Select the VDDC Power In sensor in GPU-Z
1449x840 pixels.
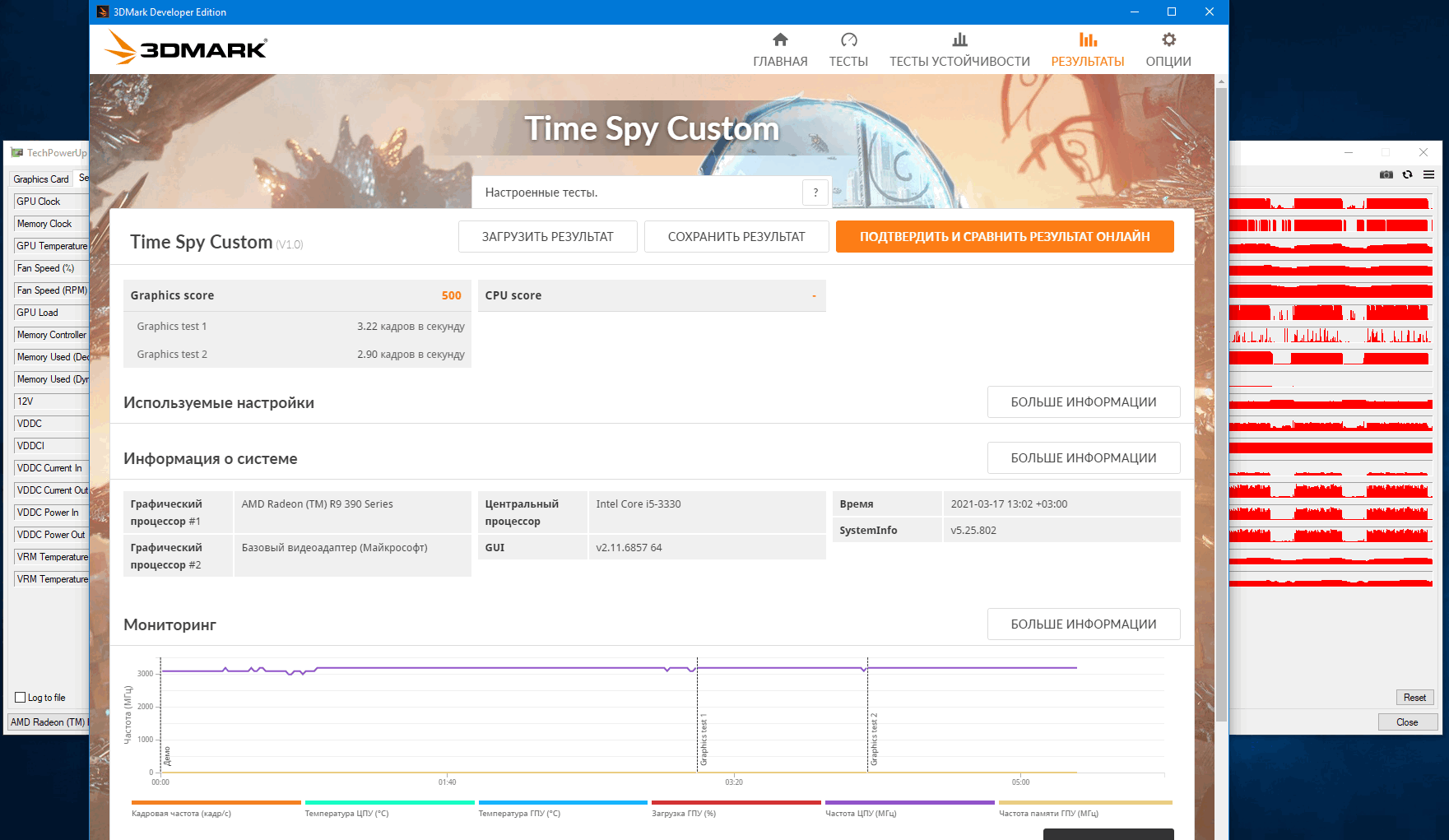coord(51,513)
